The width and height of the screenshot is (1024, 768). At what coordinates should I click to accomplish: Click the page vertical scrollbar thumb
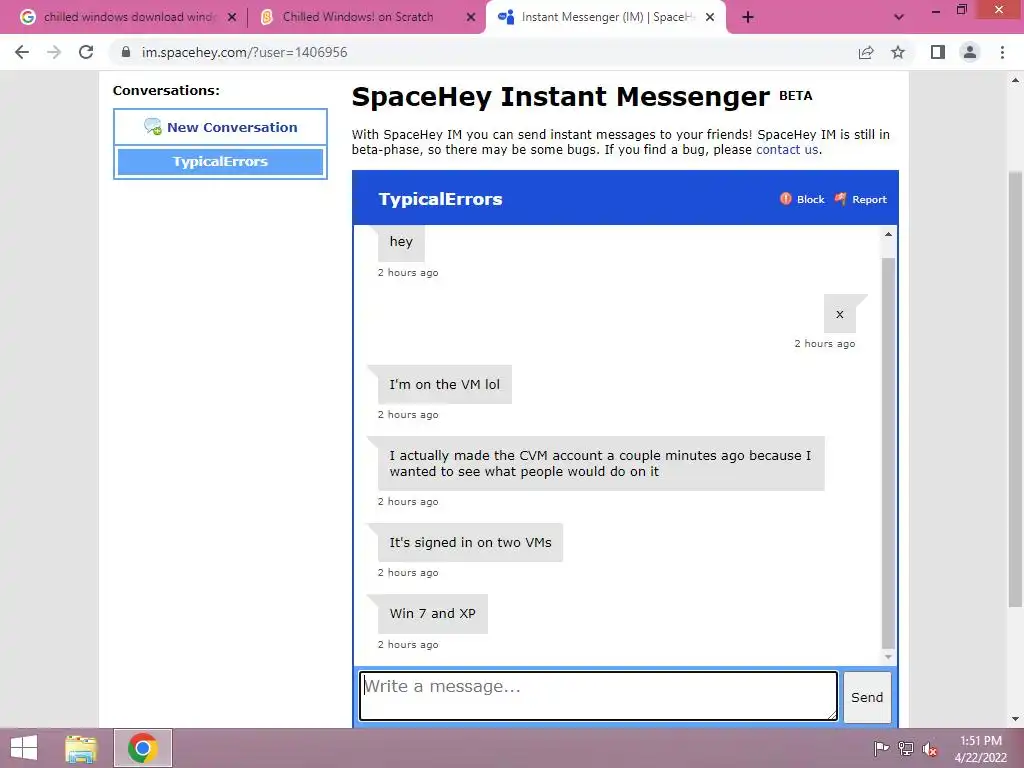coord(1015,389)
